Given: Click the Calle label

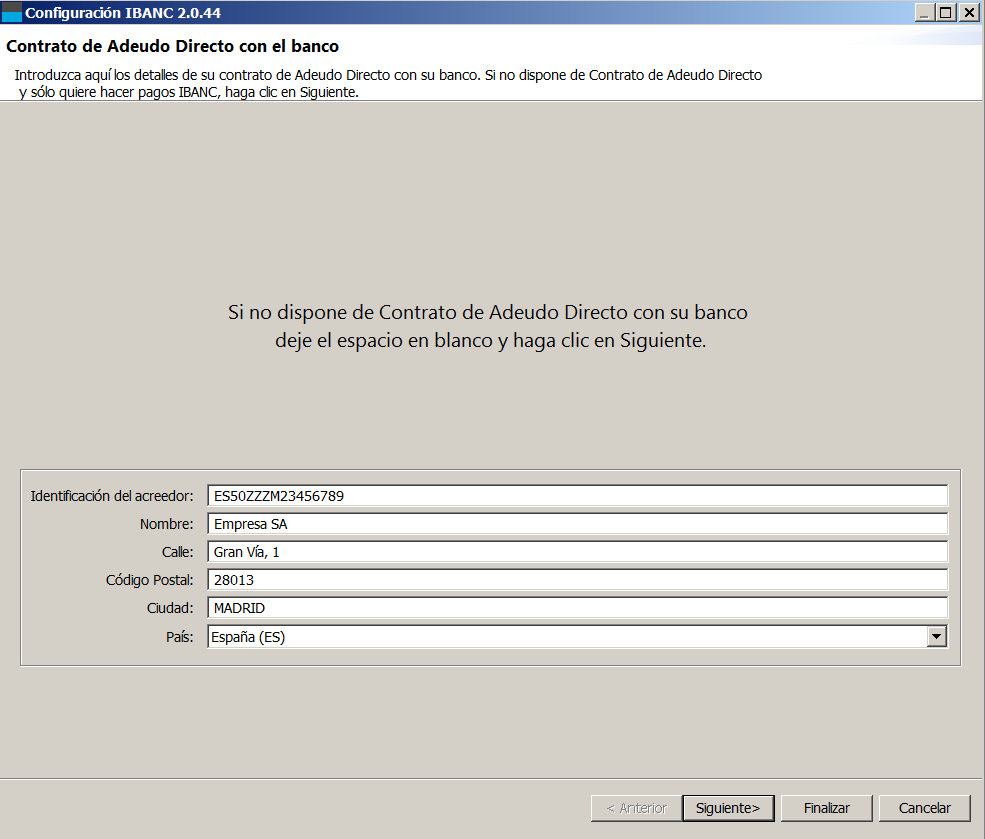Looking at the screenshot, I should click(177, 552).
